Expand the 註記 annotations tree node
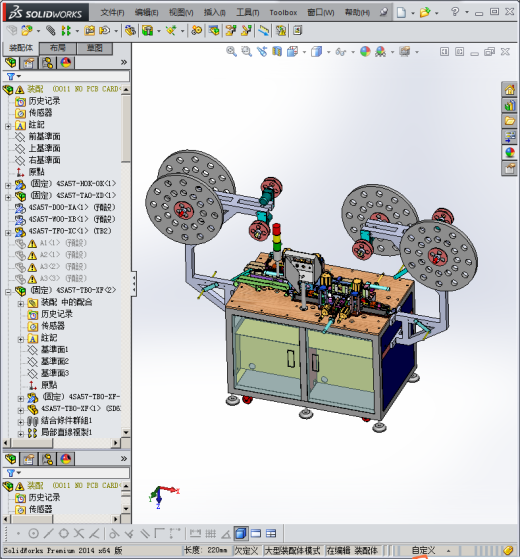Screen dimensions: 520x559 tap(8, 126)
